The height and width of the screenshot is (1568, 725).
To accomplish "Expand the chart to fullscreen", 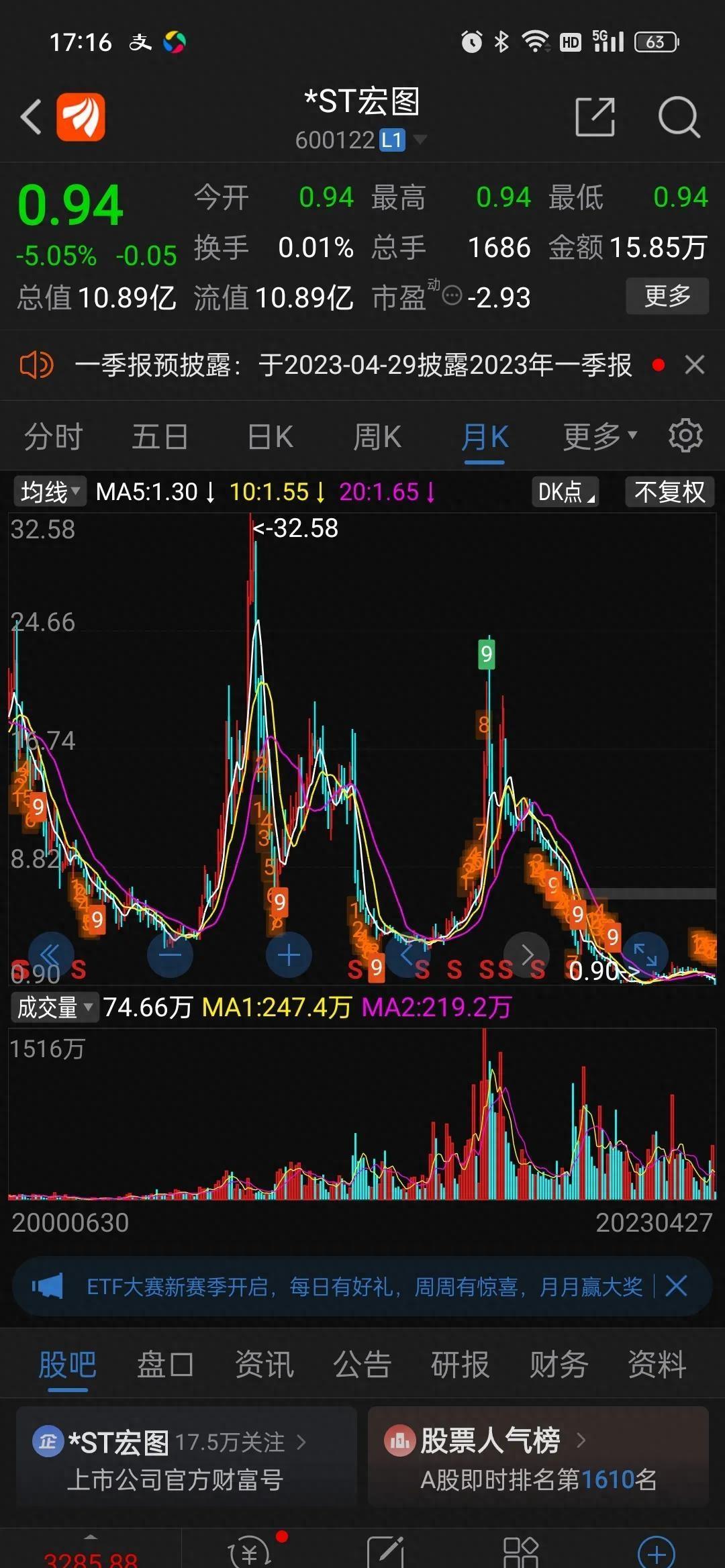I will 645,954.
